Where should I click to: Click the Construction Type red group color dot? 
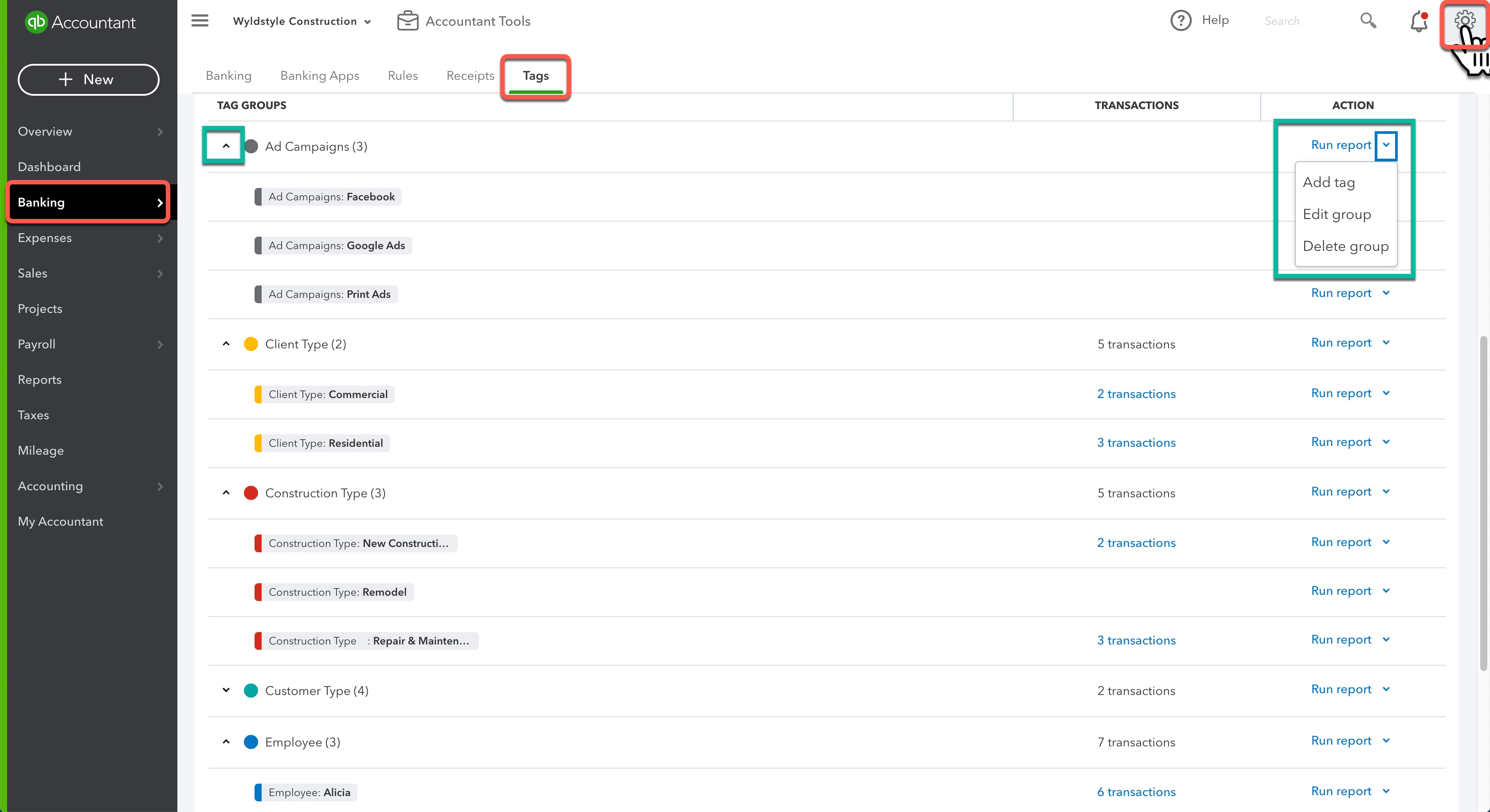click(251, 493)
